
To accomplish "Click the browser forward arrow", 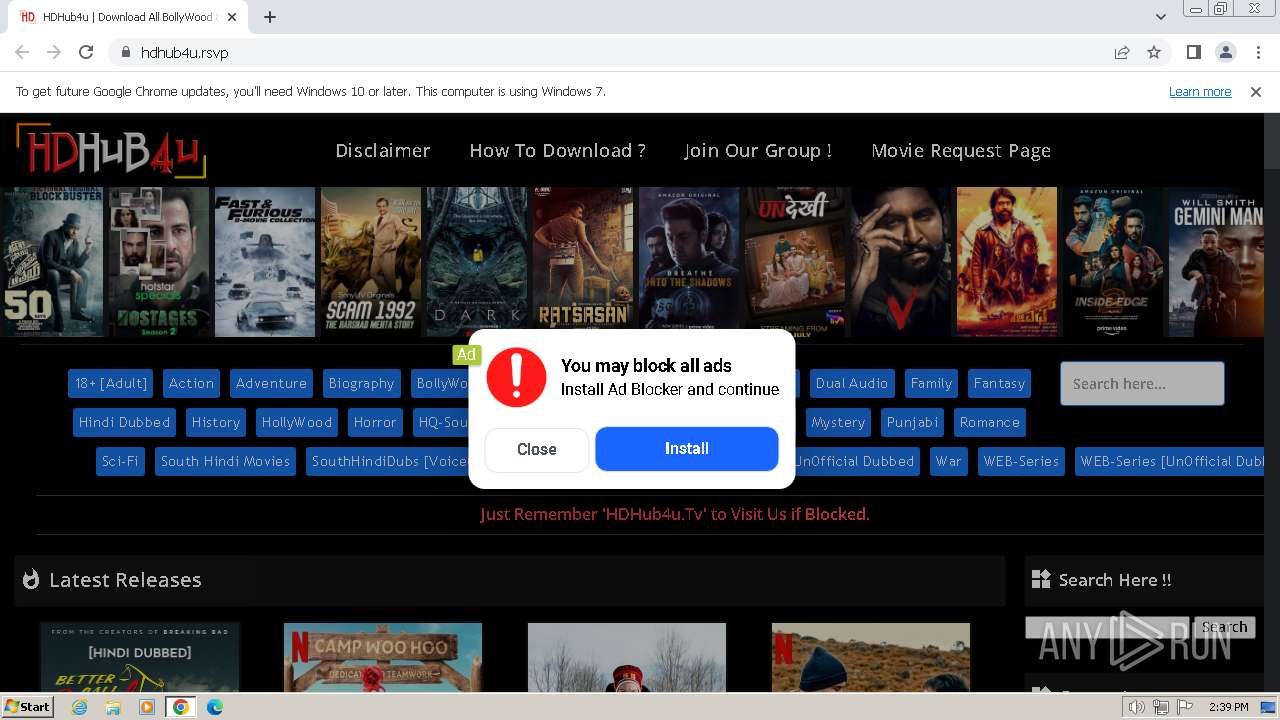I will tap(54, 52).
